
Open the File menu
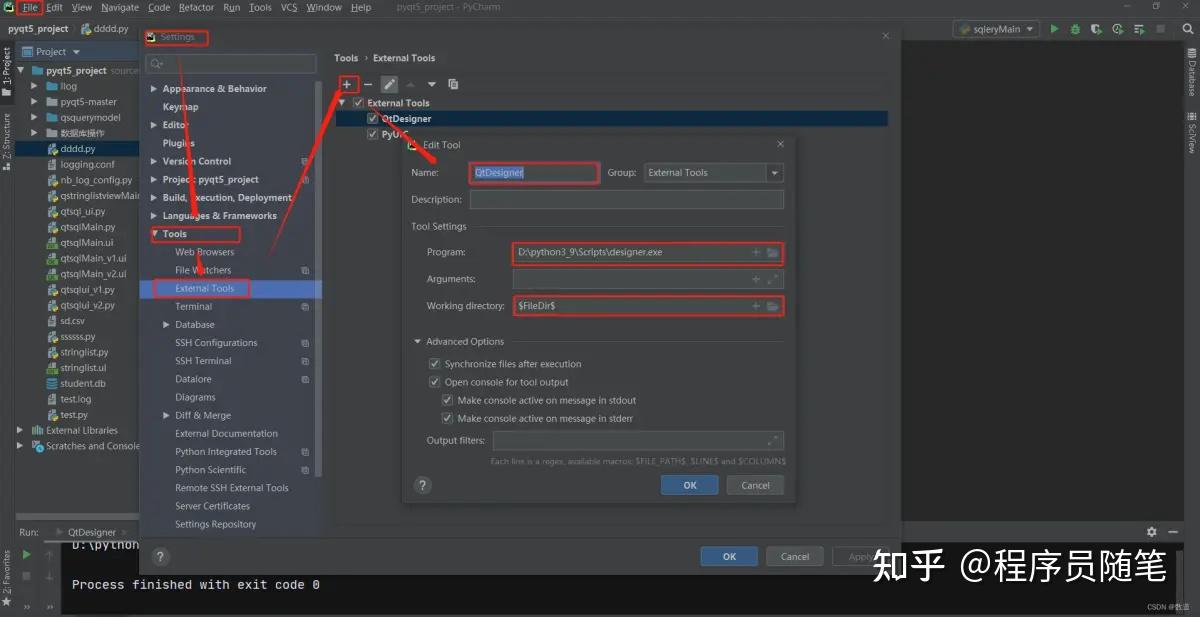coord(30,7)
